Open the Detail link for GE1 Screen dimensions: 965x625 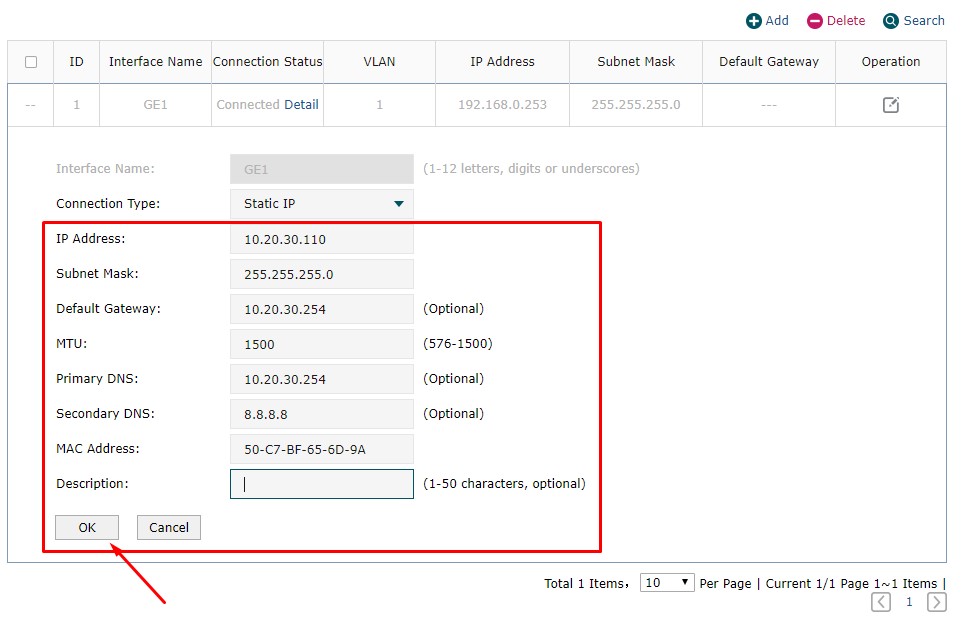(x=301, y=105)
